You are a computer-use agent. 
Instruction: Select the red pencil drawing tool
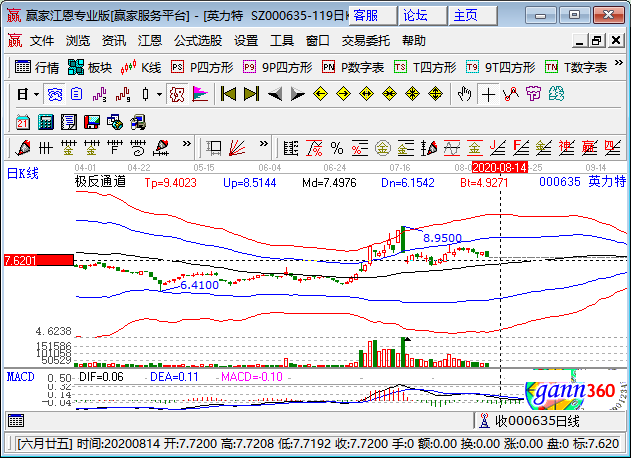click(x=23, y=149)
